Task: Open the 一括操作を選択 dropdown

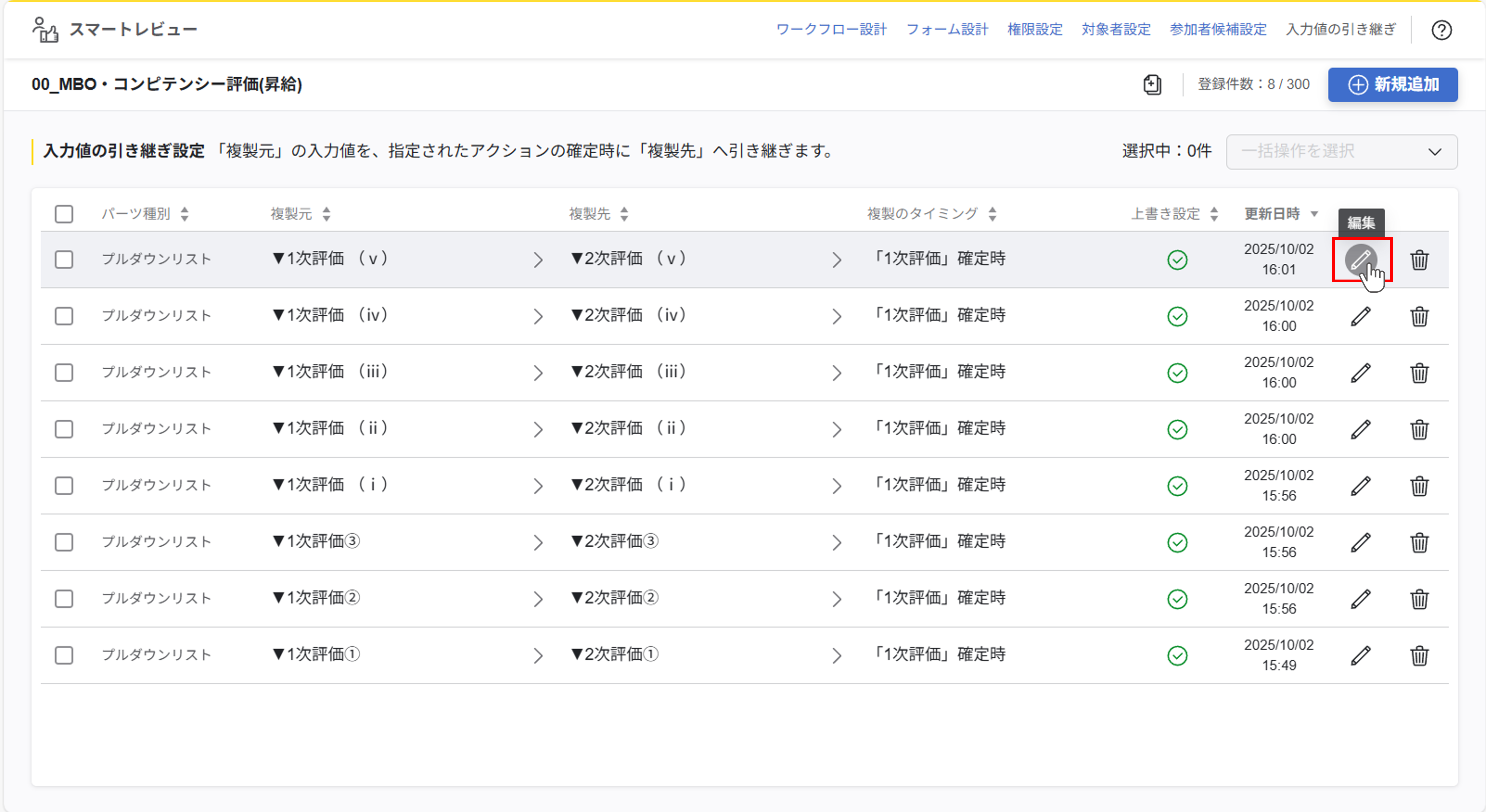Action: 1341,152
